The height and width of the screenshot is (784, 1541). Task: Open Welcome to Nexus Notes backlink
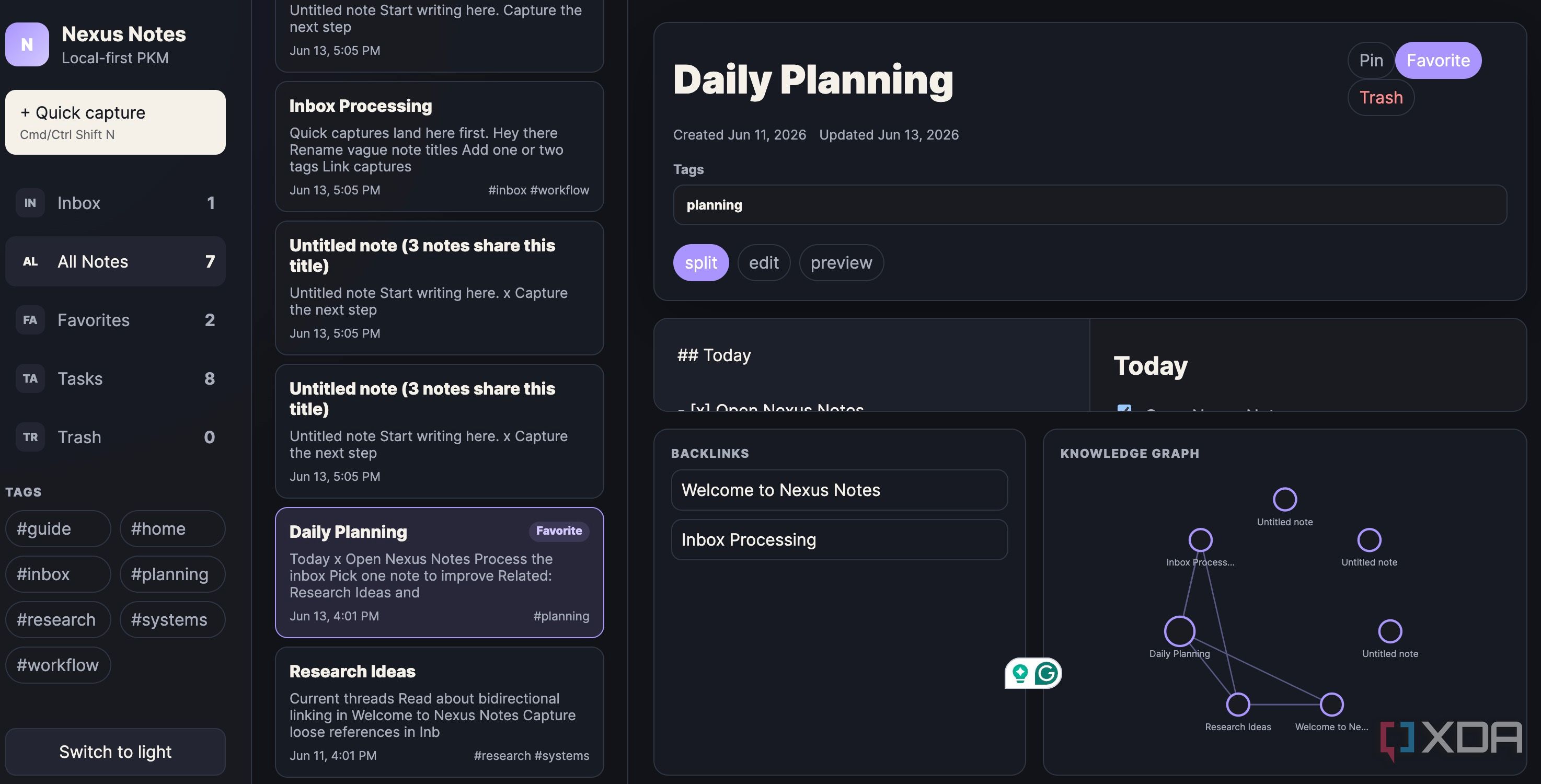coord(839,490)
